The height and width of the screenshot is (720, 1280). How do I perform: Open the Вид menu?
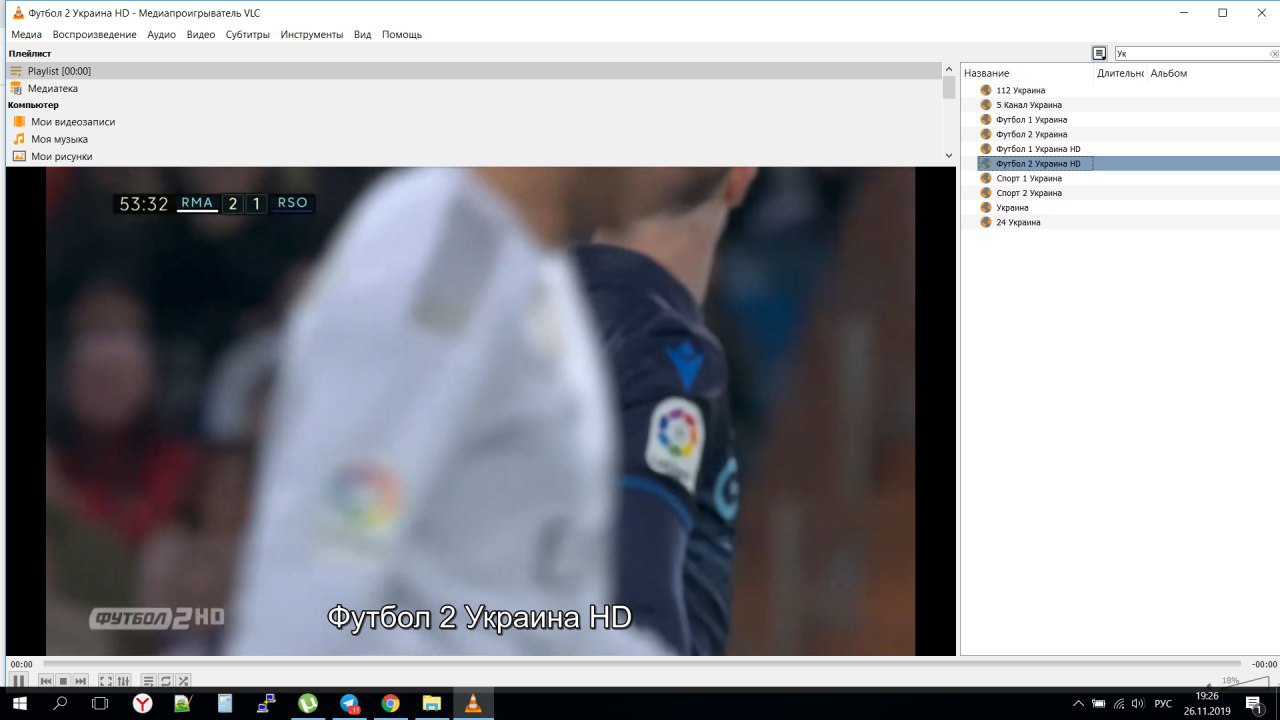363,34
